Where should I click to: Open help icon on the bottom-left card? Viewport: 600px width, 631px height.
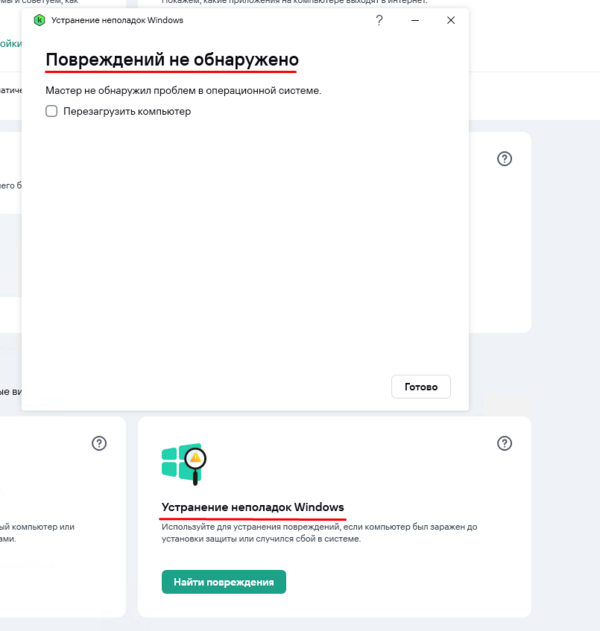pos(99,443)
